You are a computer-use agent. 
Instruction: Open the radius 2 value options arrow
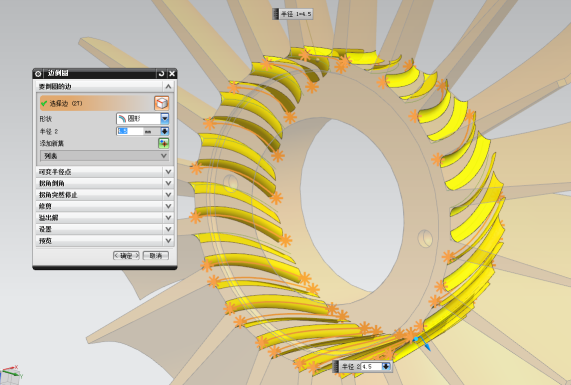165,131
